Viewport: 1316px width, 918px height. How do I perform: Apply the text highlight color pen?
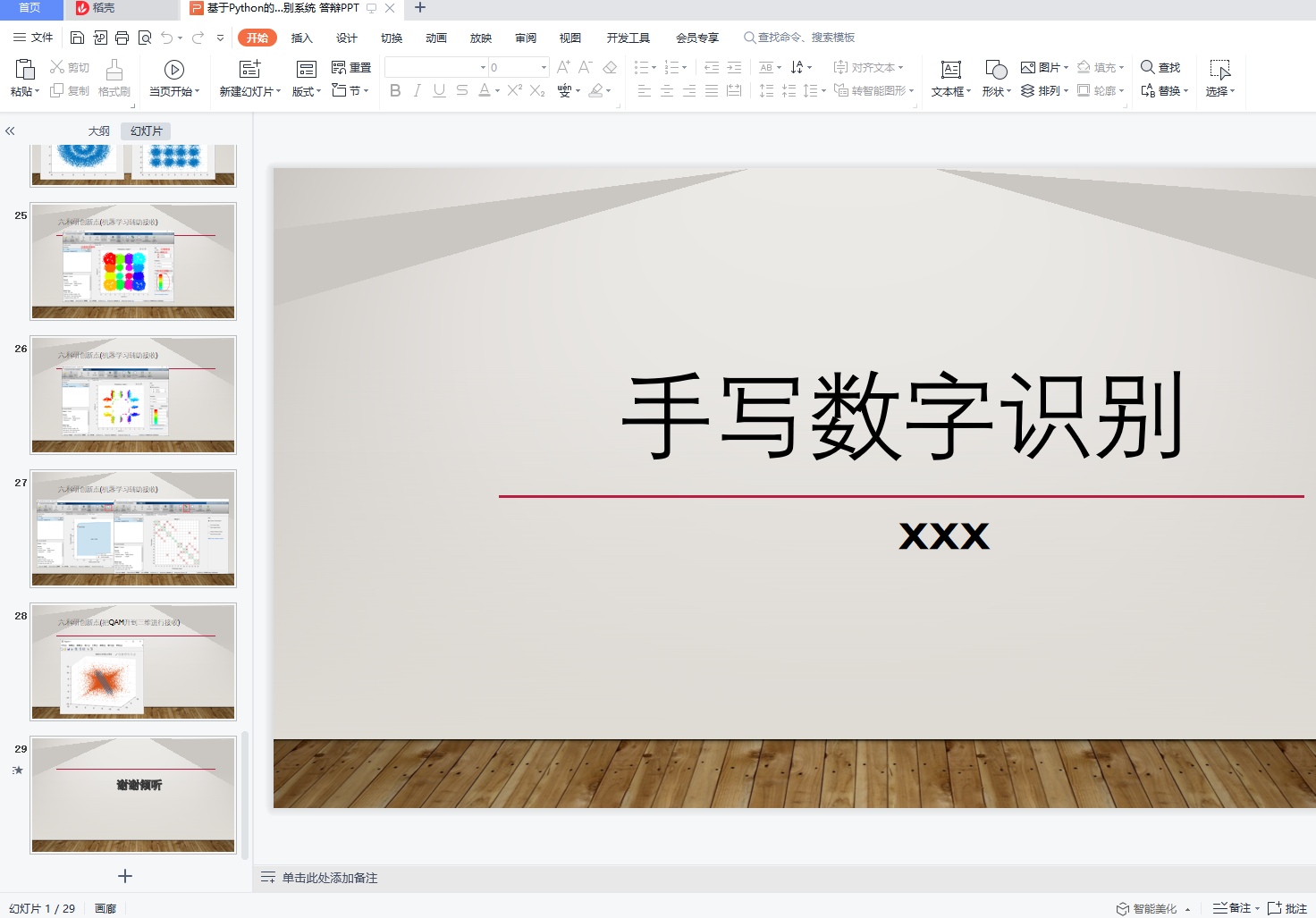point(596,90)
